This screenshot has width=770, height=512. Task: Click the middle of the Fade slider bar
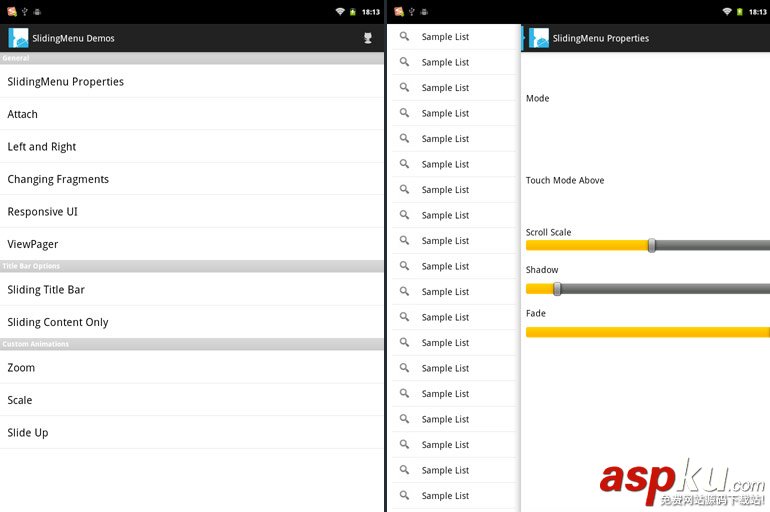point(647,332)
